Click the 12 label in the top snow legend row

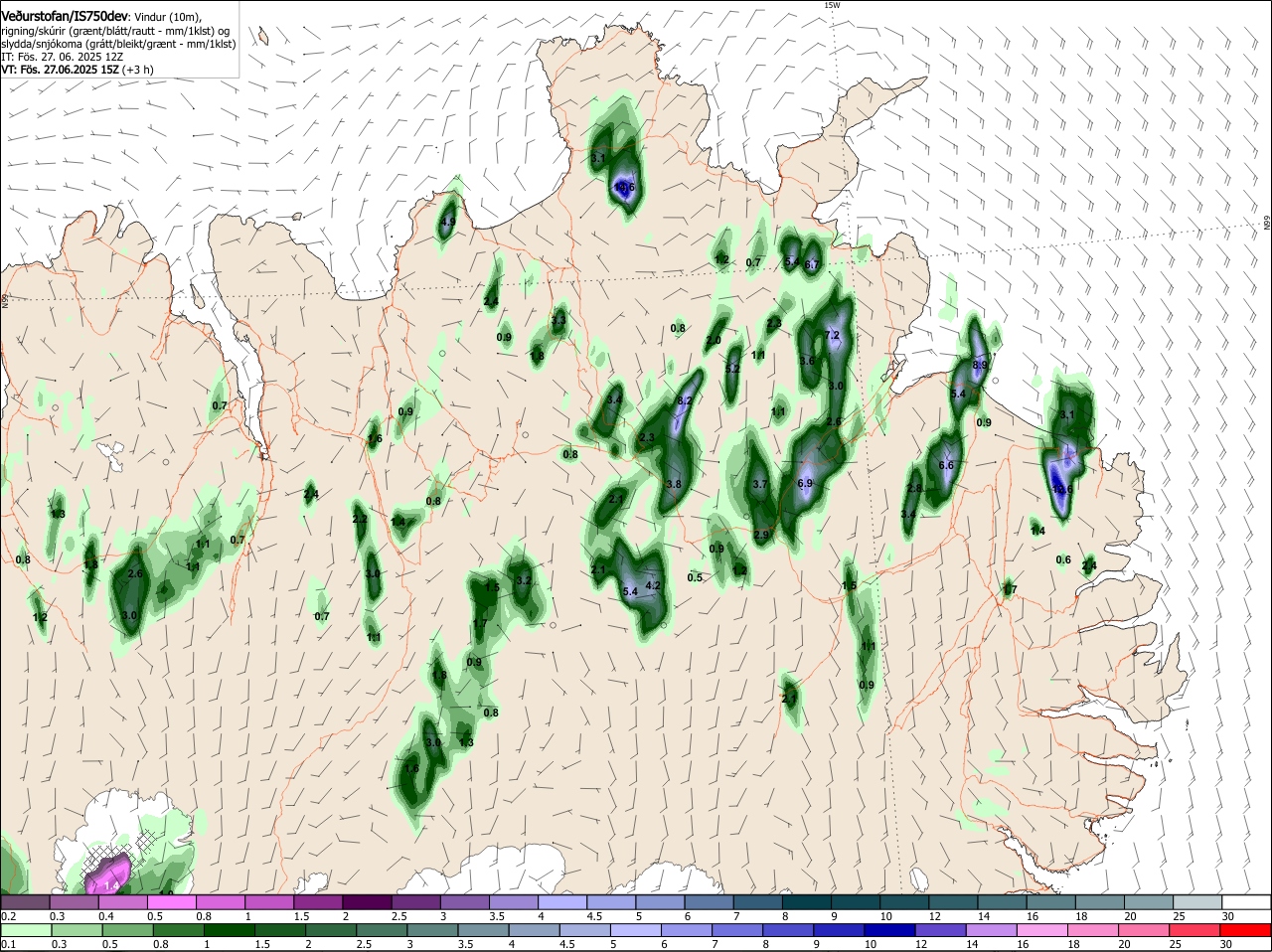[x=935, y=915]
